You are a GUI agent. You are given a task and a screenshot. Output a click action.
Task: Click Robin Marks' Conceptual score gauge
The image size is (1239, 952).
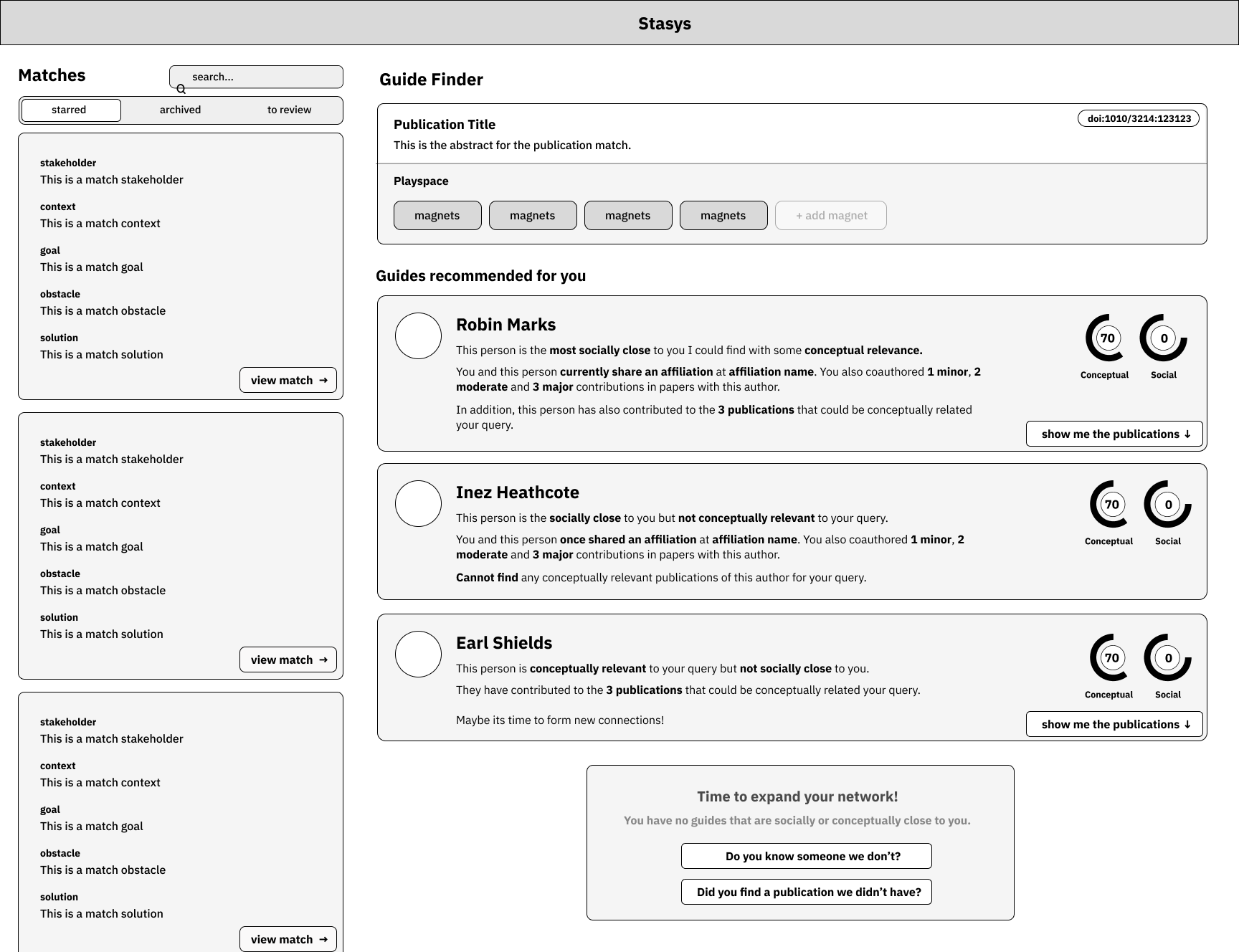coord(1108,338)
